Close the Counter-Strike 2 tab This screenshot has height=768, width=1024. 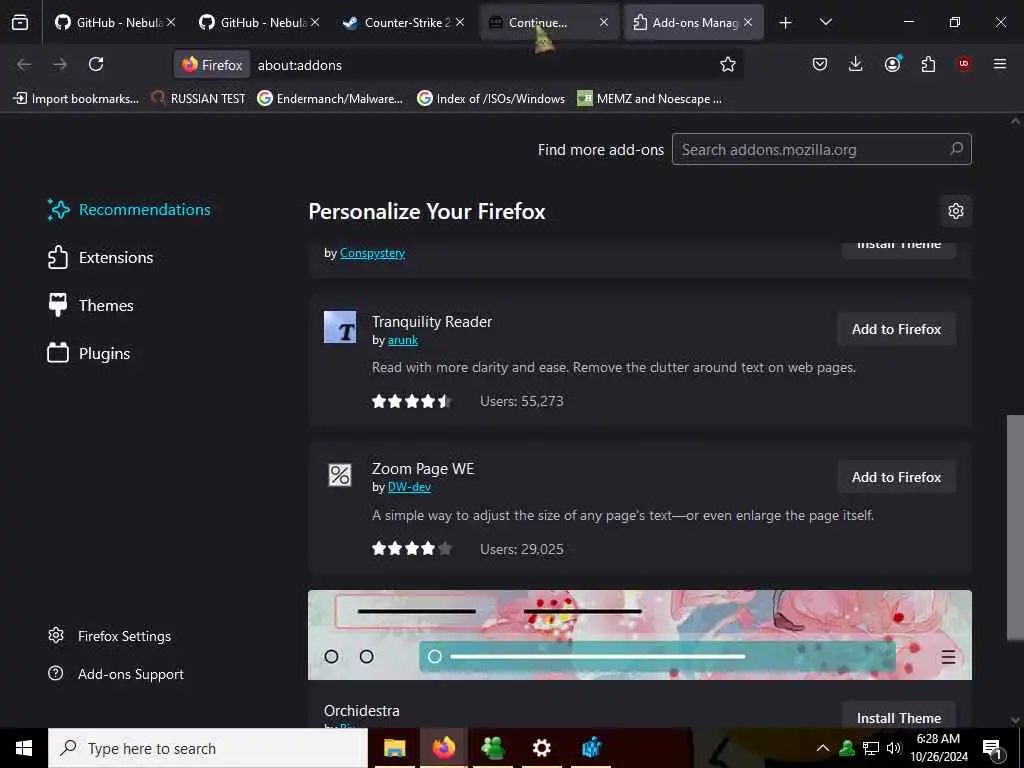click(460, 22)
